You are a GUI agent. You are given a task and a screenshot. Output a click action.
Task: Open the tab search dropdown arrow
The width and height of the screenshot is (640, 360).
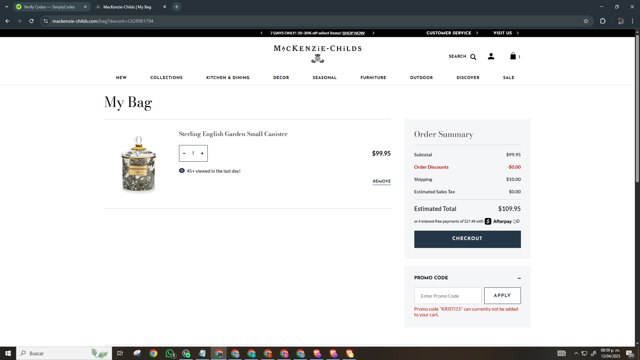(7, 7)
